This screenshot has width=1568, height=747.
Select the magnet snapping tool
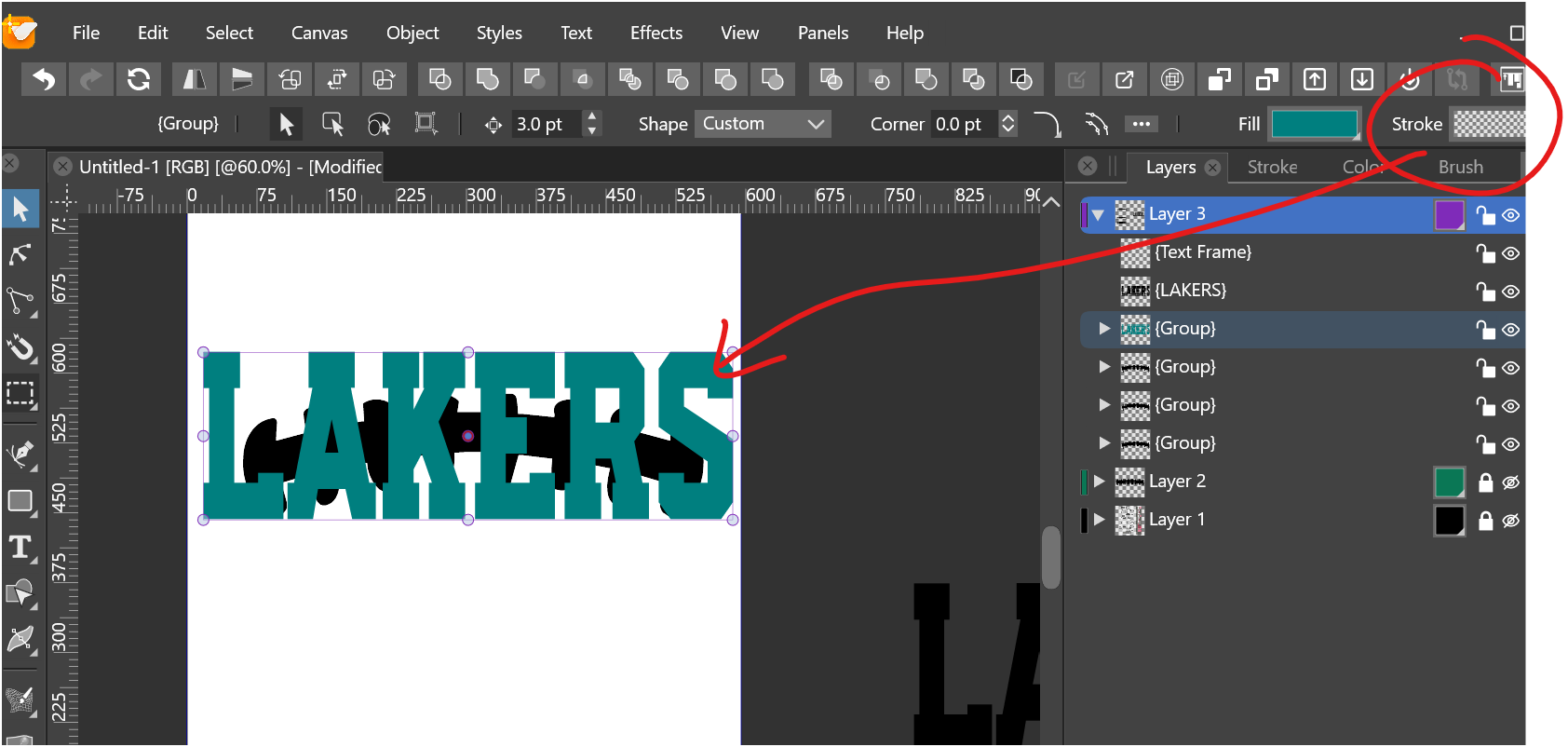pos(20,347)
